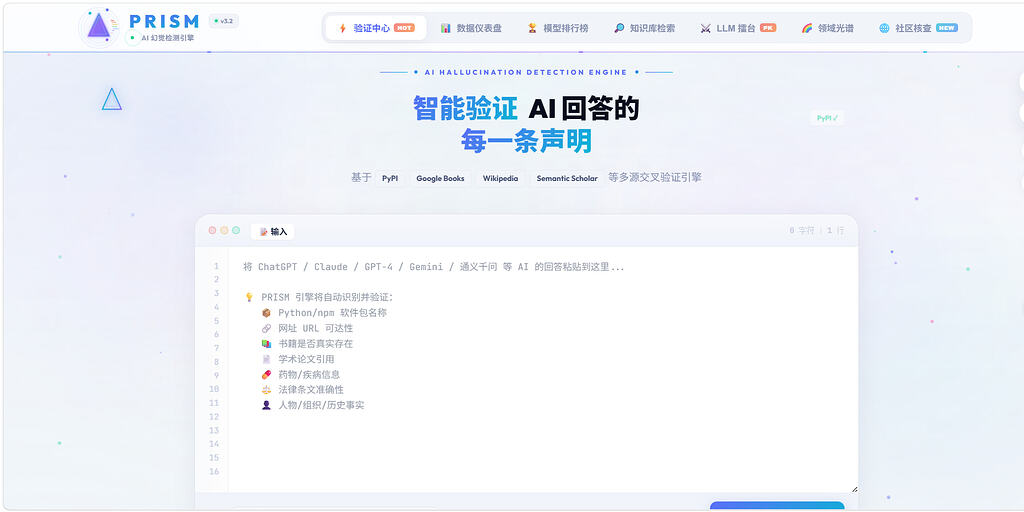This screenshot has height=512, width=1024.
Task: Open the 社区核查 tab
Action: pos(918,28)
